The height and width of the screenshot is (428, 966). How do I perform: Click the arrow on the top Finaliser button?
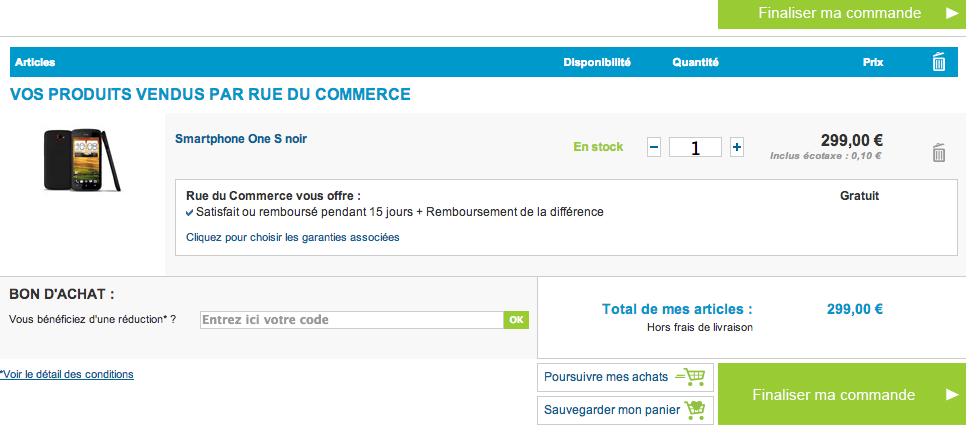(952, 14)
